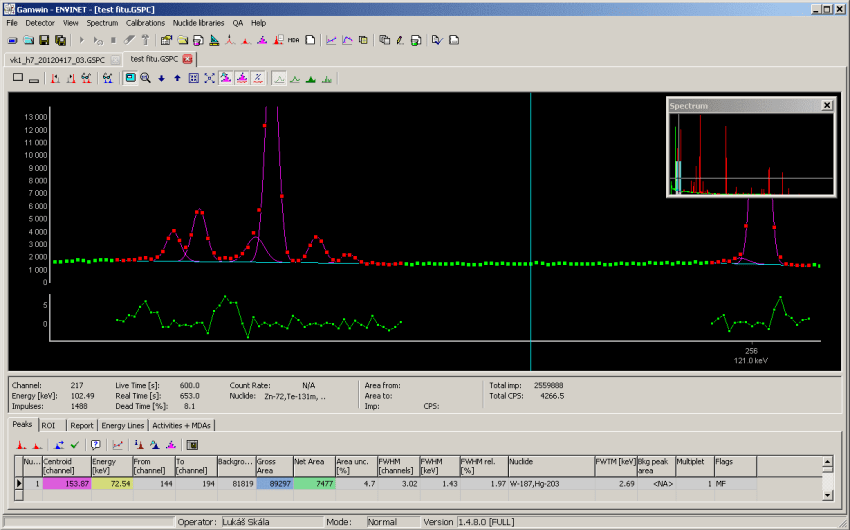Open the Calibrations menu

point(145,22)
